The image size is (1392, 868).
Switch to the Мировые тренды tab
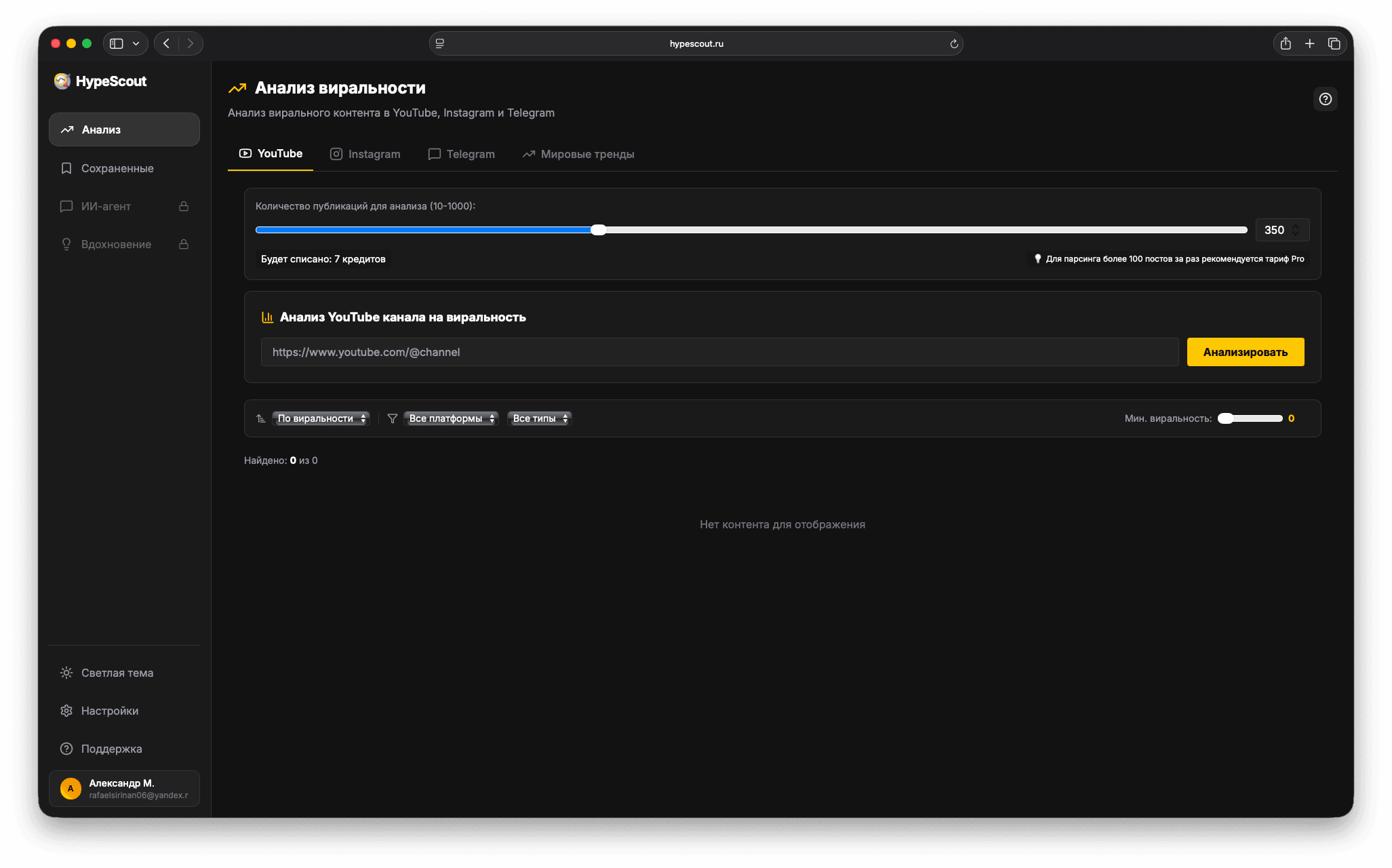tap(578, 154)
